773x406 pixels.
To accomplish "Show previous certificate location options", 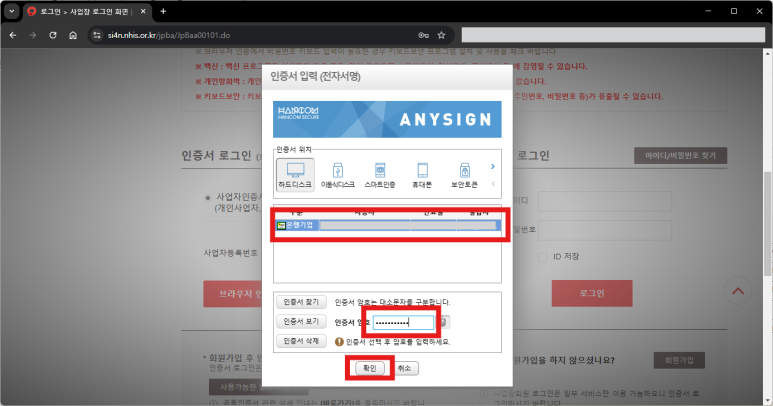I will [493, 184].
